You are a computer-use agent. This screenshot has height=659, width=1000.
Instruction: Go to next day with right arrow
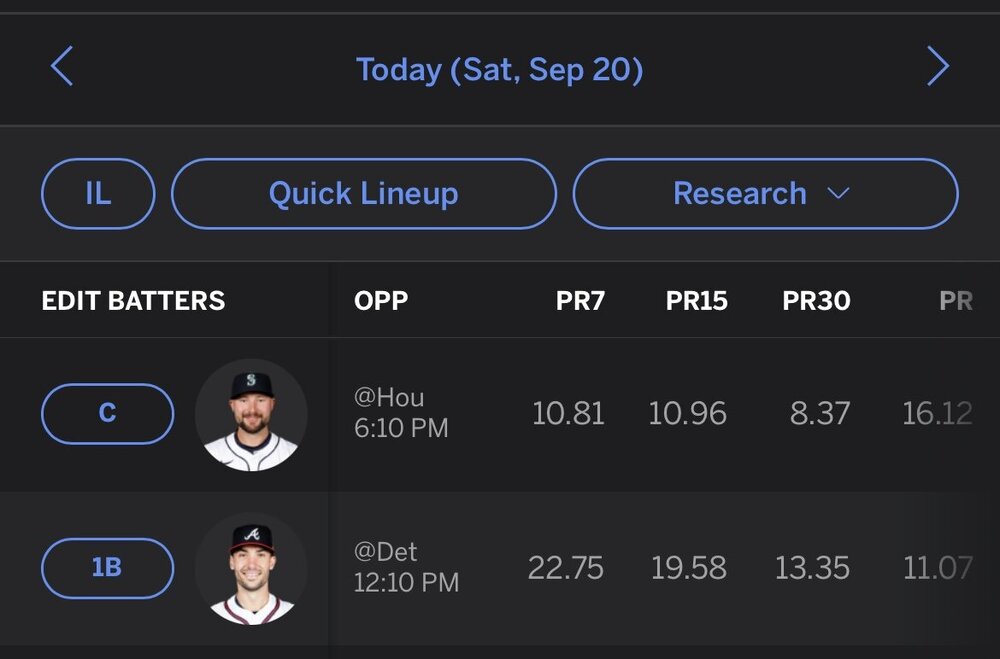[937, 69]
